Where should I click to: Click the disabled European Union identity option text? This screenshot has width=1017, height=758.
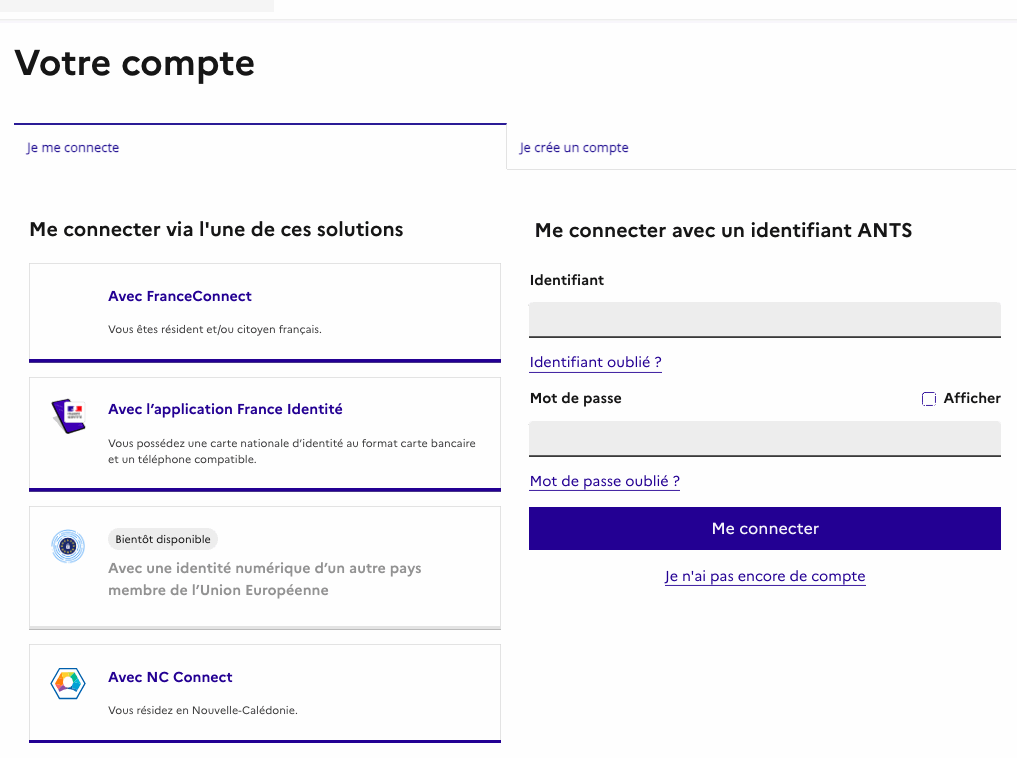pos(265,579)
